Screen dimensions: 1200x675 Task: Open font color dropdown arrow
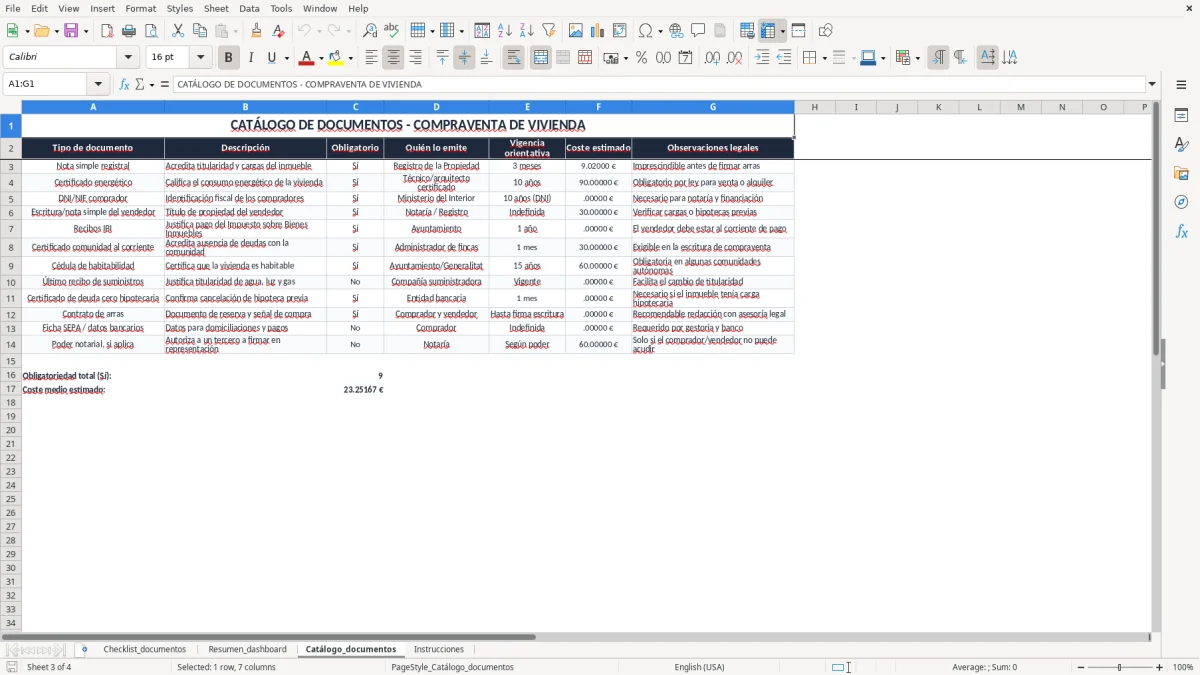(x=321, y=58)
